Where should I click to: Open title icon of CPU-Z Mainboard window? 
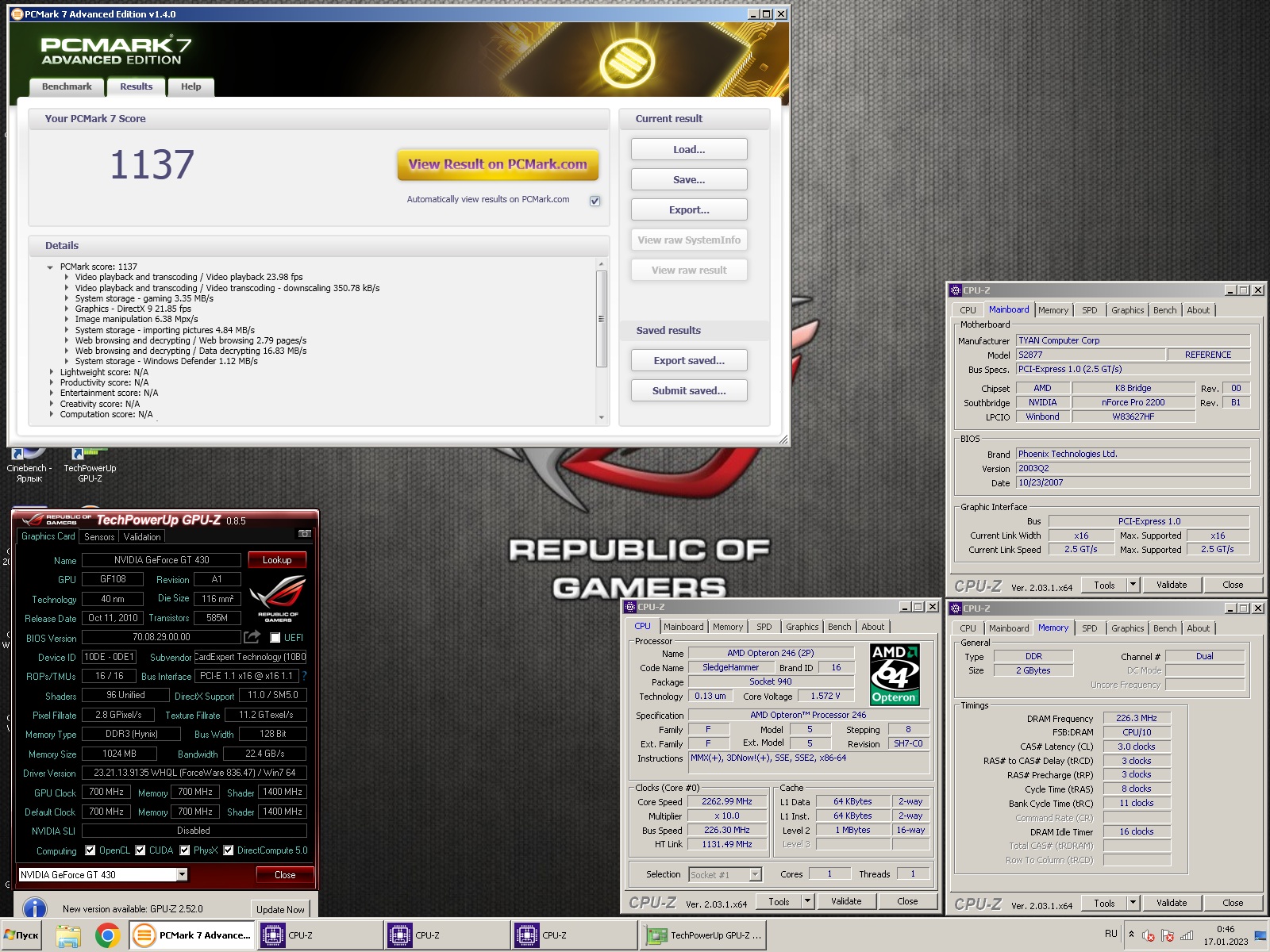(x=956, y=290)
